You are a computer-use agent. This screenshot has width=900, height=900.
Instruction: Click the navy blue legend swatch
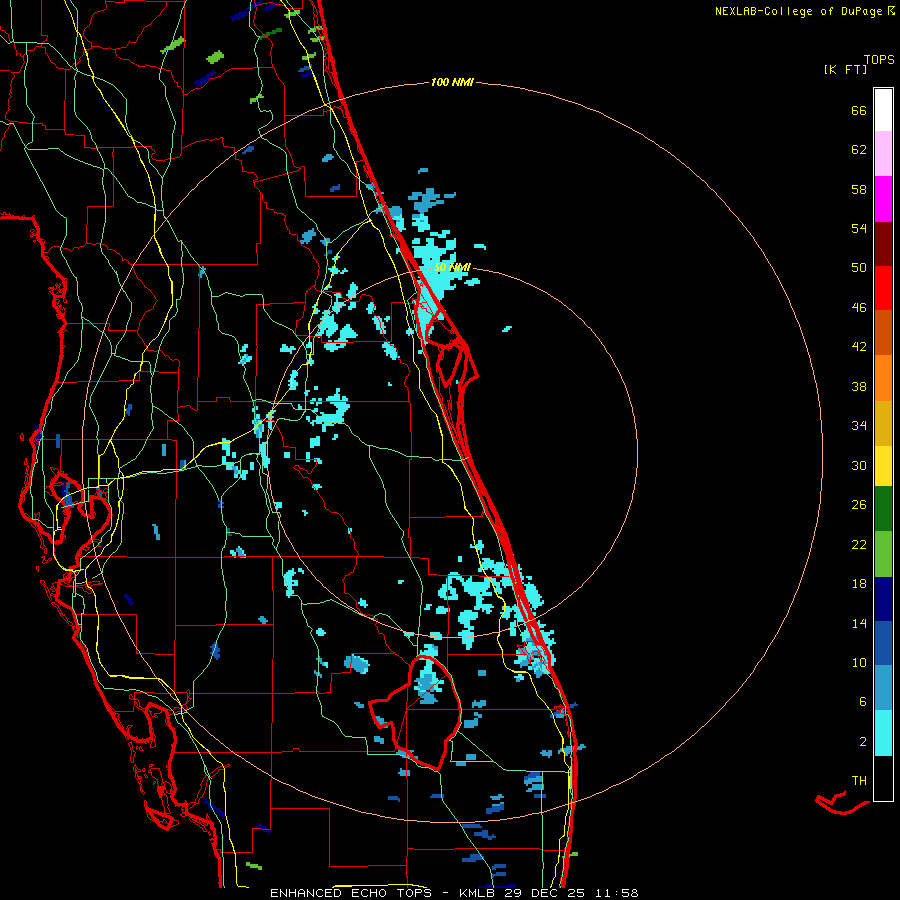coord(883,599)
